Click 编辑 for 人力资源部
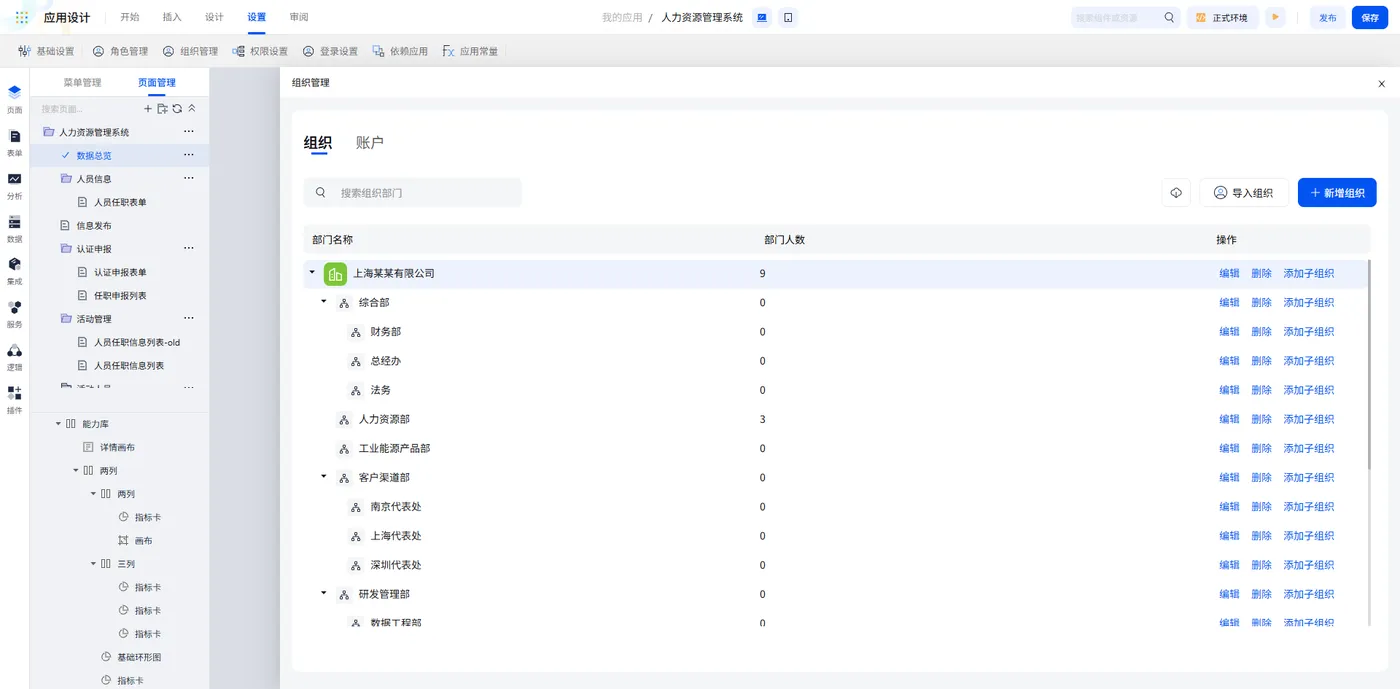This screenshot has width=1400, height=689. pyautogui.click(x=1229, y=419)
